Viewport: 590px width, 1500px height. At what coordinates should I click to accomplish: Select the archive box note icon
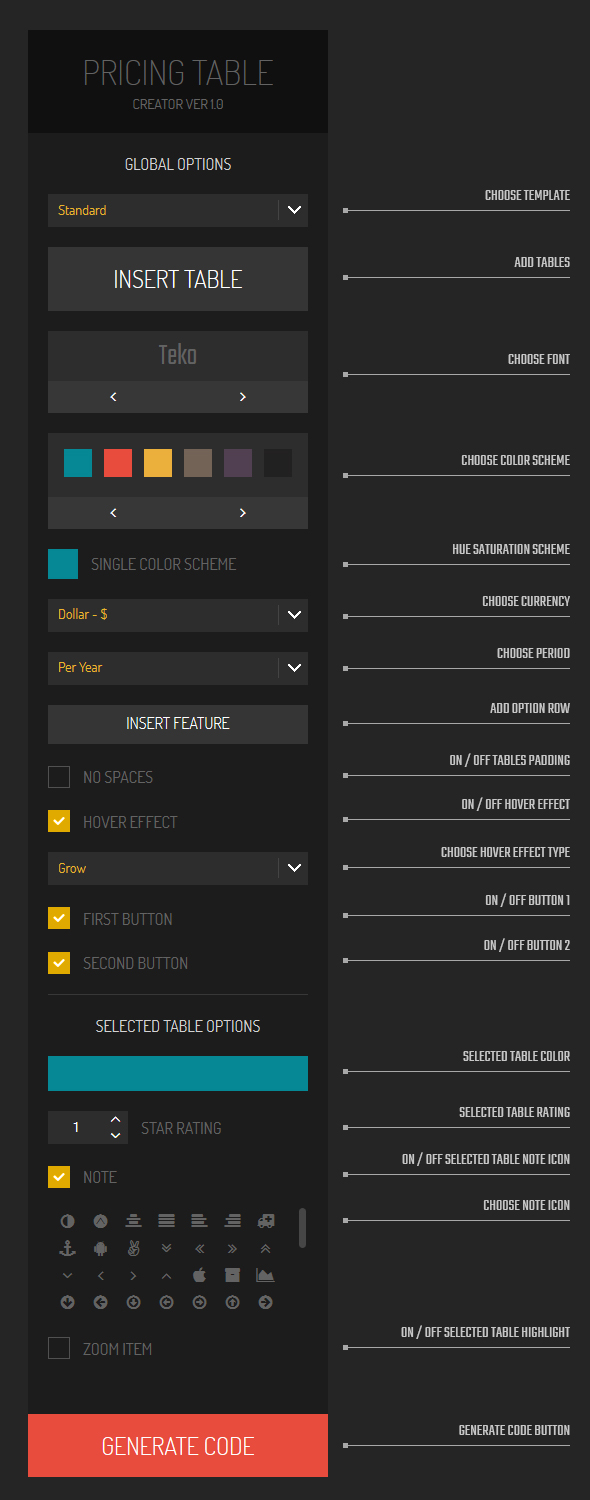click(x=232, y=1274)
